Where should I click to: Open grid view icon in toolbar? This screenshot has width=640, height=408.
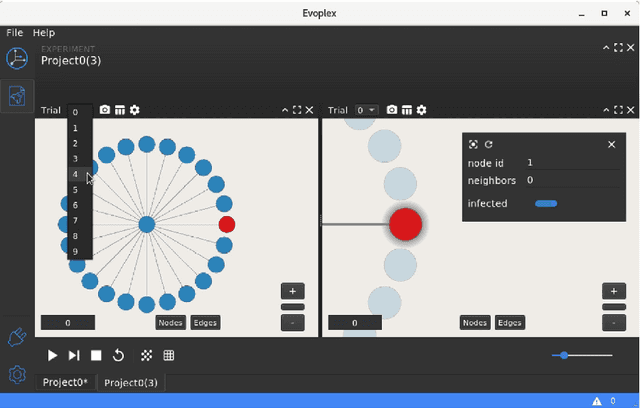pos(169,355)
